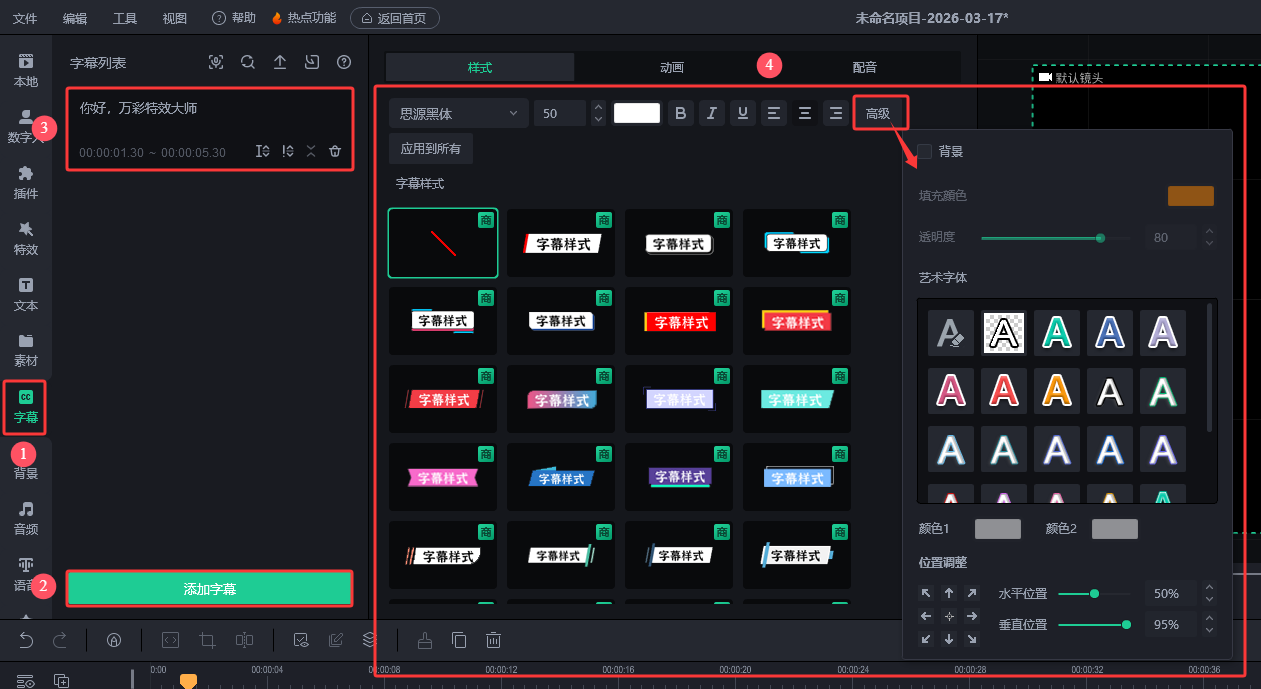Increase the 水平位置 percentage stepper
The image size is (1261, 689).
(1209, 588)
